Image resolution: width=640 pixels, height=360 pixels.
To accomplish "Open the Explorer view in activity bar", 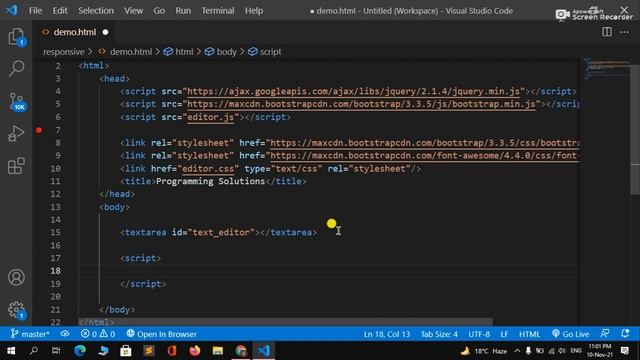I will coord(16,37).
